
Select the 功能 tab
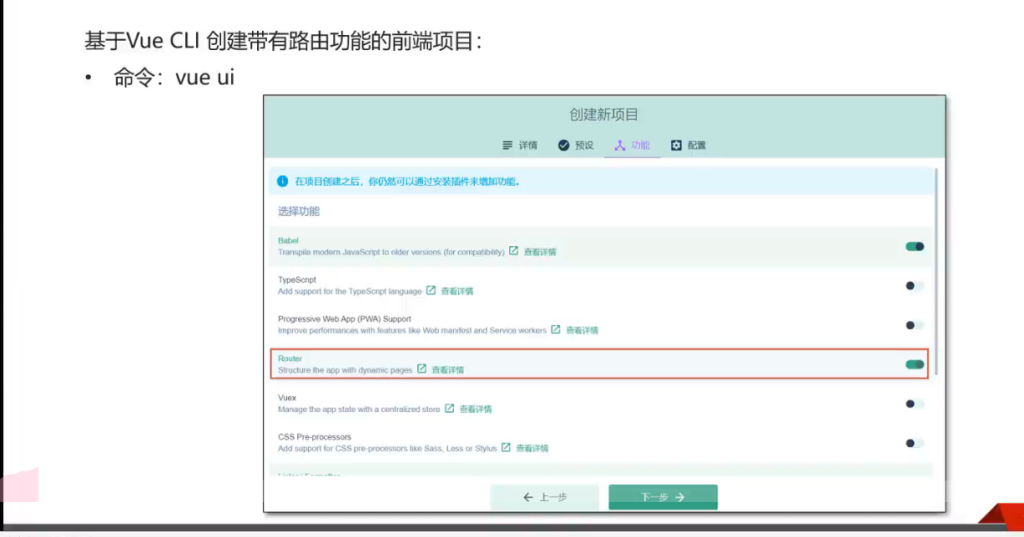point(632,145)
